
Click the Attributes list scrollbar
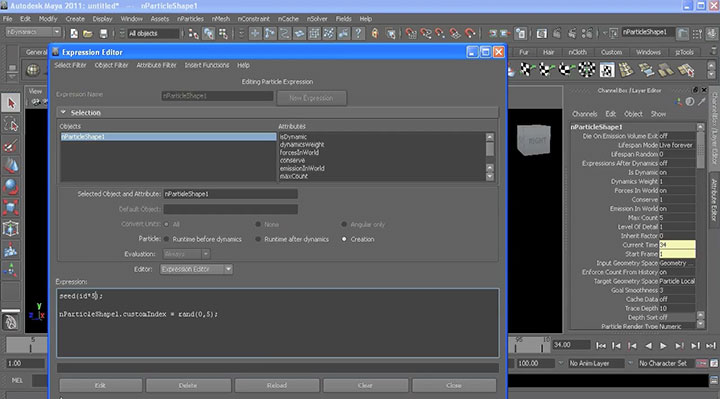point(490,157)
